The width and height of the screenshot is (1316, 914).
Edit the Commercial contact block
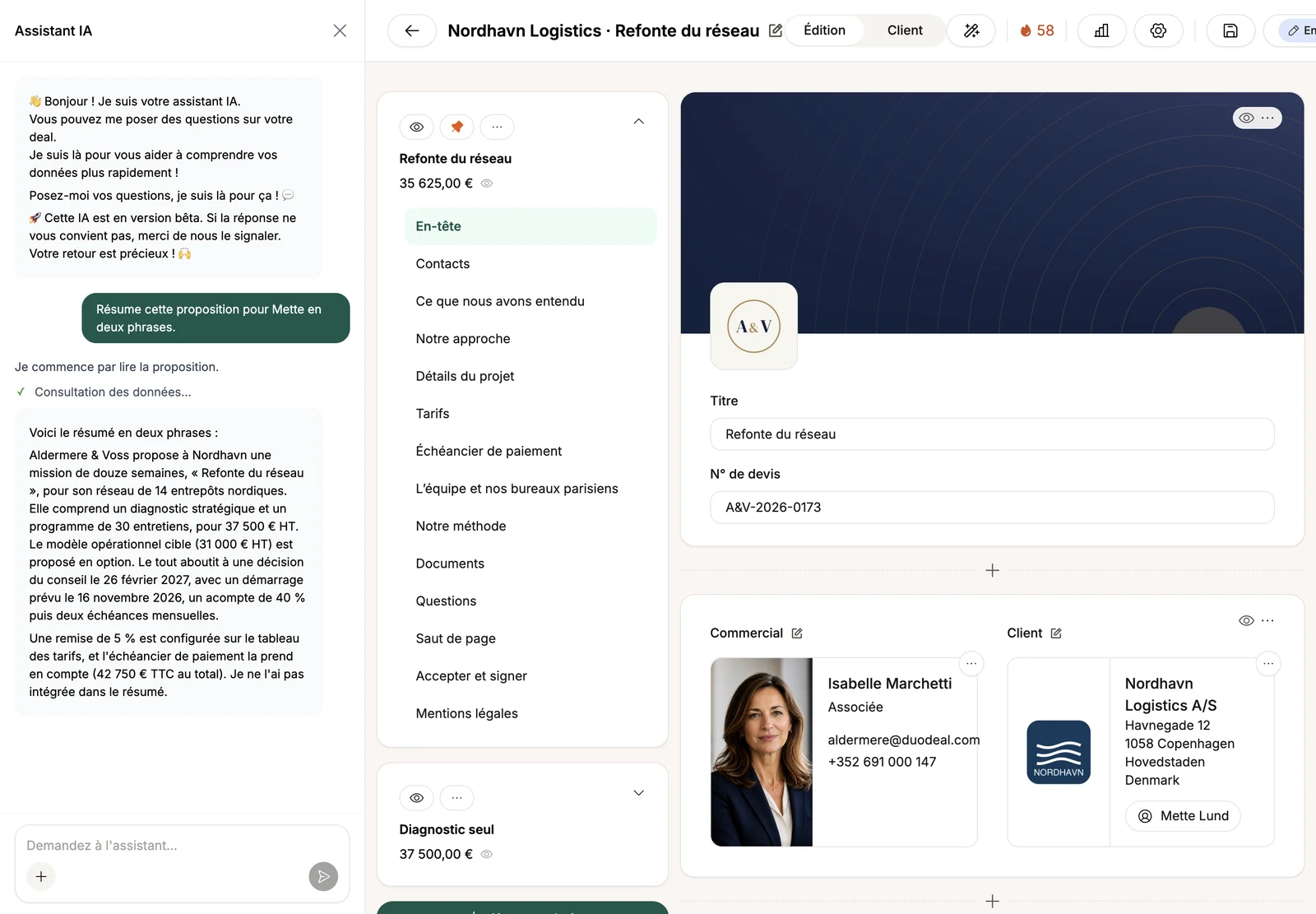(x=797, y=633)
